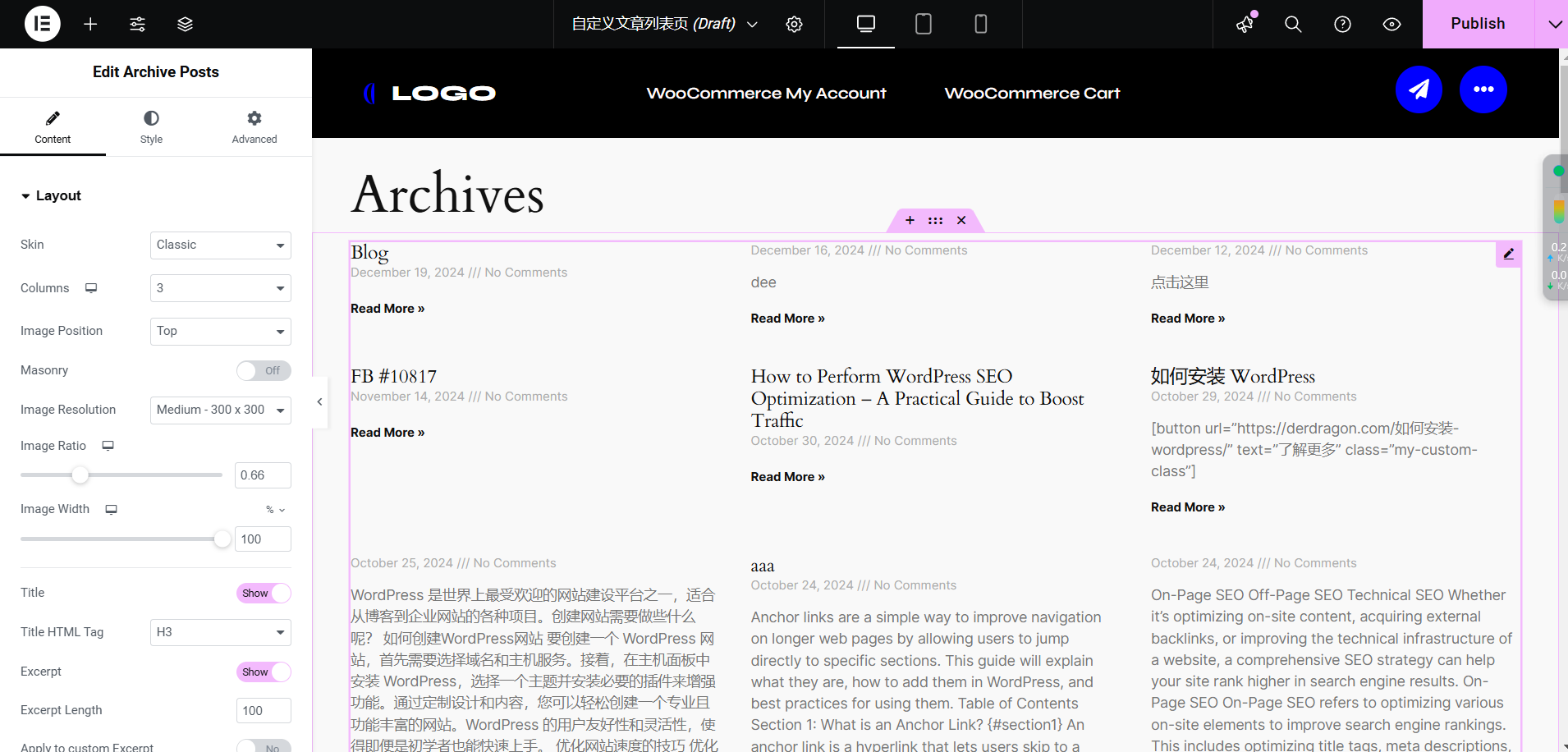Viewport: 1568px width, 752px height.
Task: Switch to mobile preview mode
Action: pyautogui.click(x=980, y=24)
